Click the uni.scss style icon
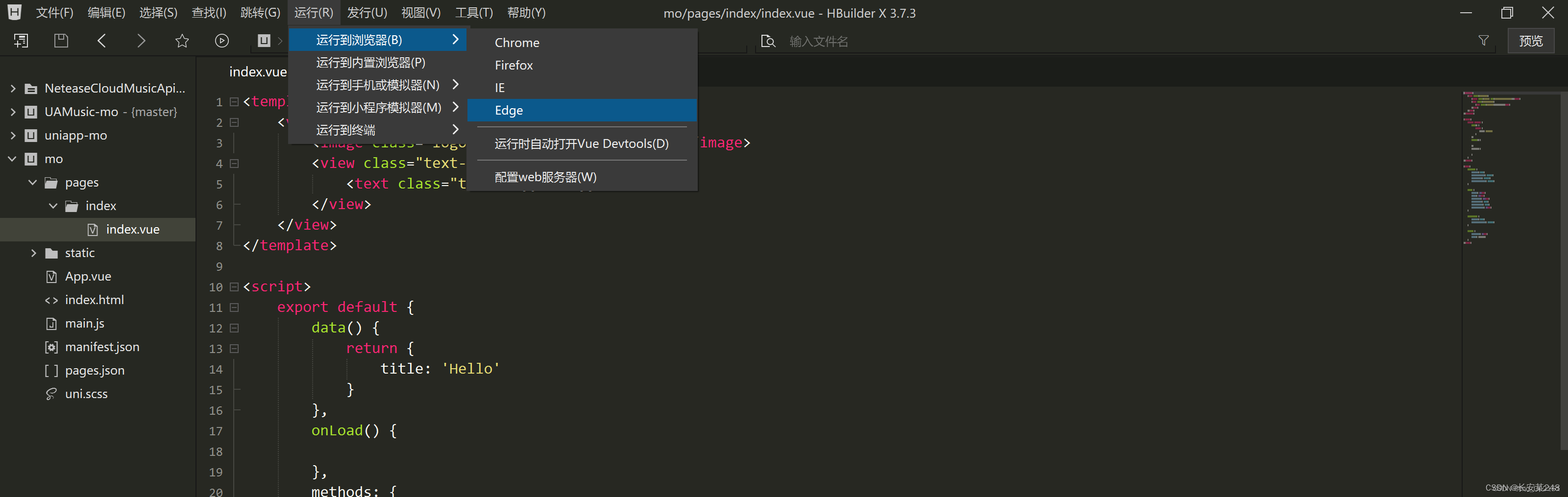The width and height of the screenshot is (1568, 497). click(x=52, y=394)
